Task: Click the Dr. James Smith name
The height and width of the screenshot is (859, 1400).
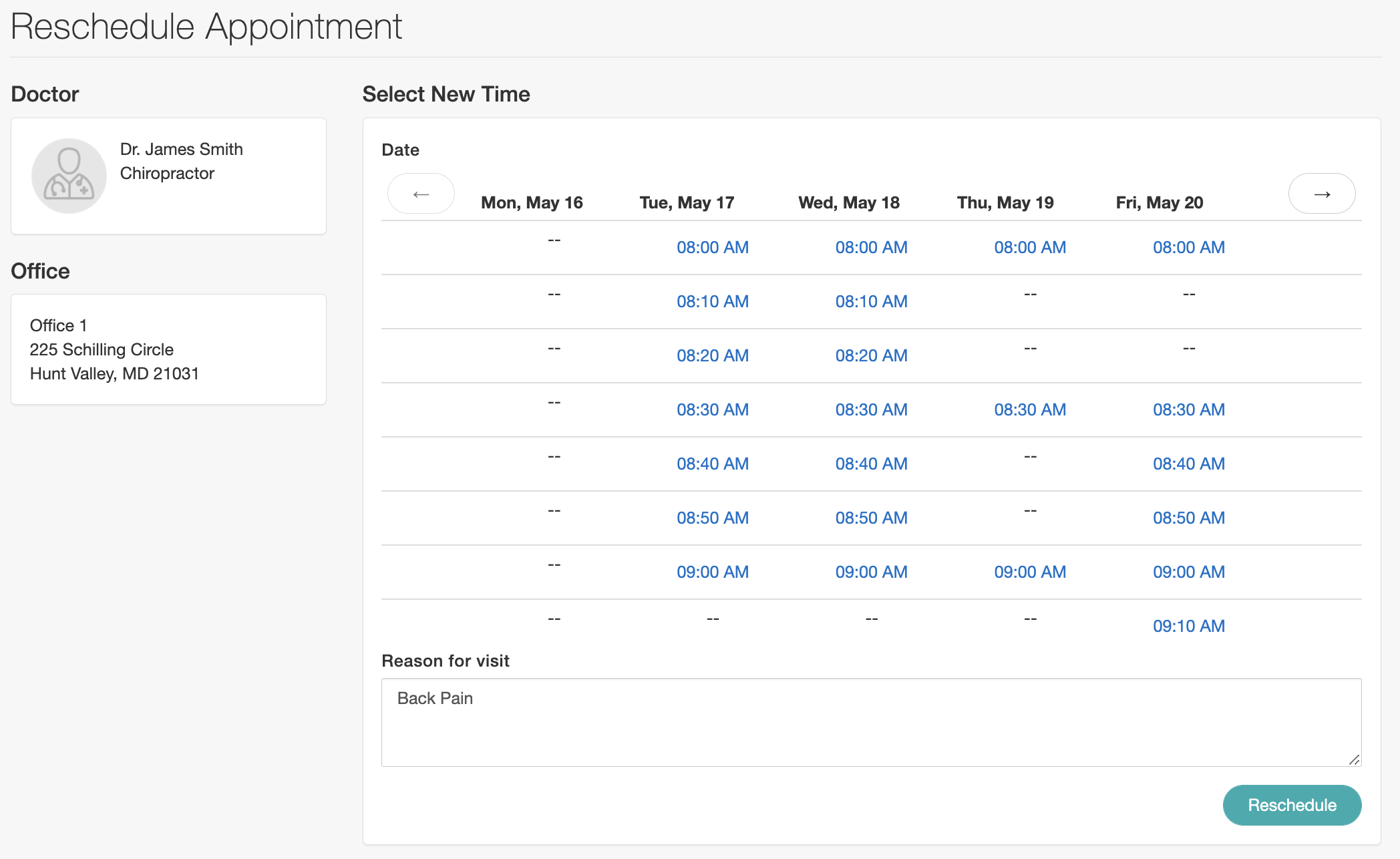Action: (x=182, y=149)
